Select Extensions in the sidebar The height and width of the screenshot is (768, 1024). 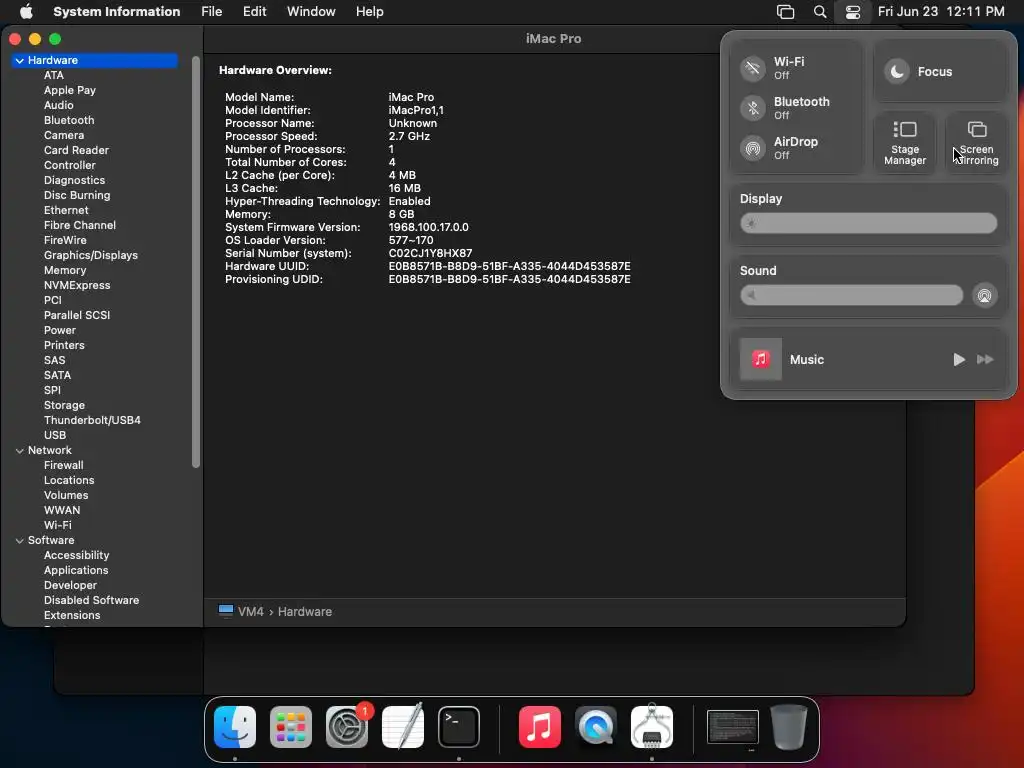click(72, 616)
